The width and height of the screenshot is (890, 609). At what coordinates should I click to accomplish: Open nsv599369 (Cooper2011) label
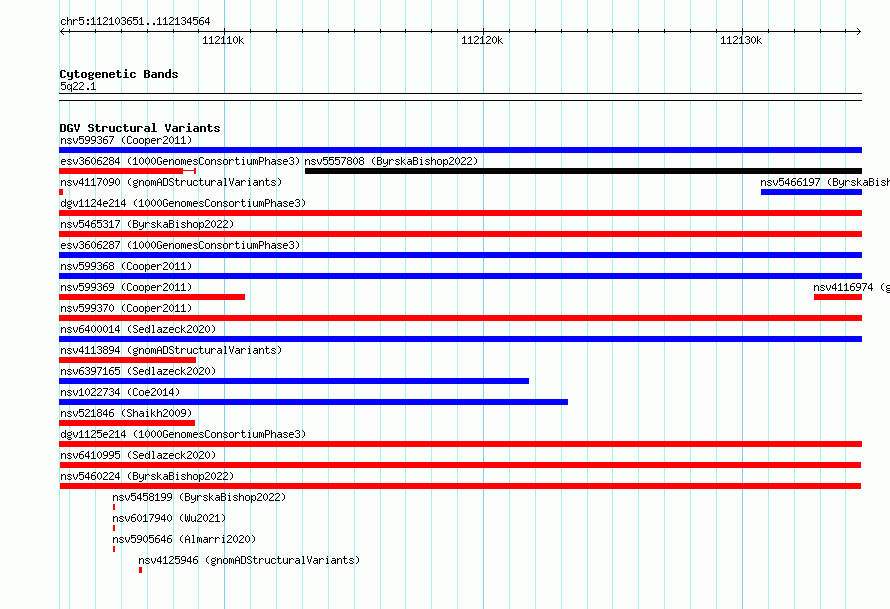[x=126, y=287]
